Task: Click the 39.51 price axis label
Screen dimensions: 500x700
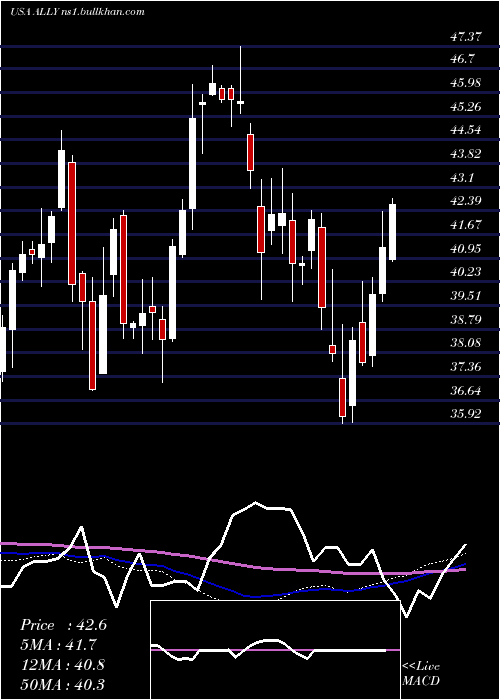Action: (x=466, y=296)
